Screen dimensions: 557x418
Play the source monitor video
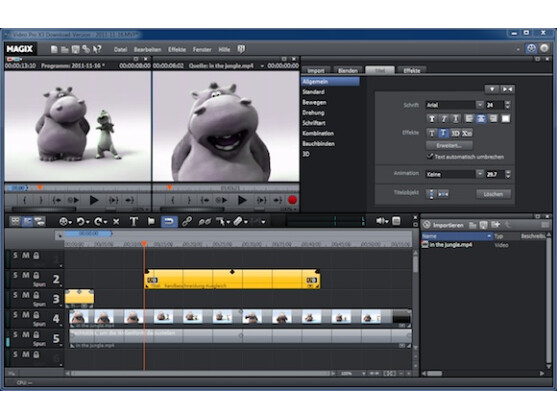pyautogui.click(x=242, y=200)
